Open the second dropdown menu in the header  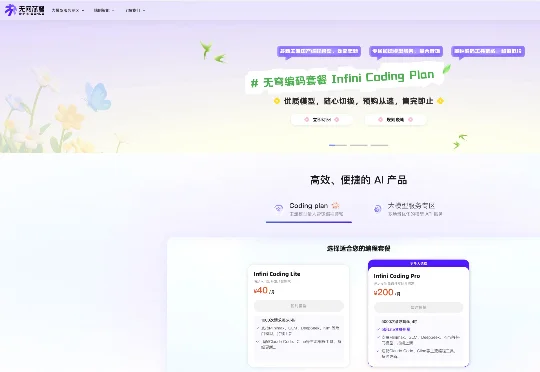click(x=104, y=10)
